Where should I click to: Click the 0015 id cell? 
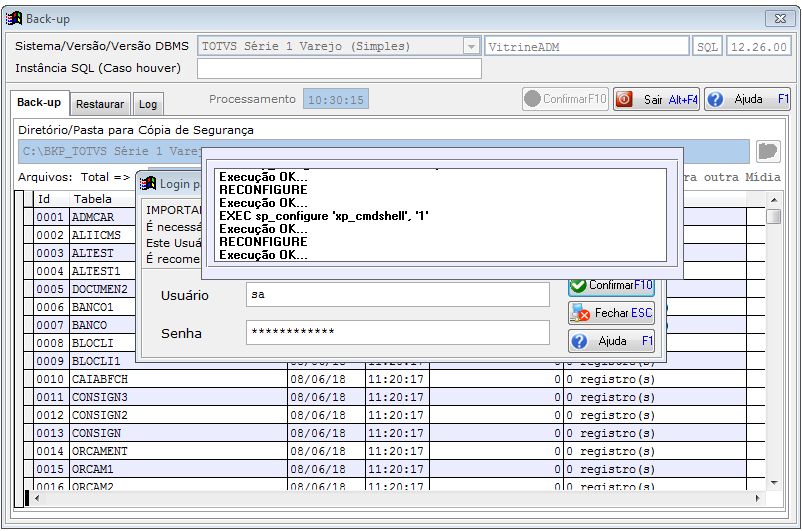[x=50, y=469]
